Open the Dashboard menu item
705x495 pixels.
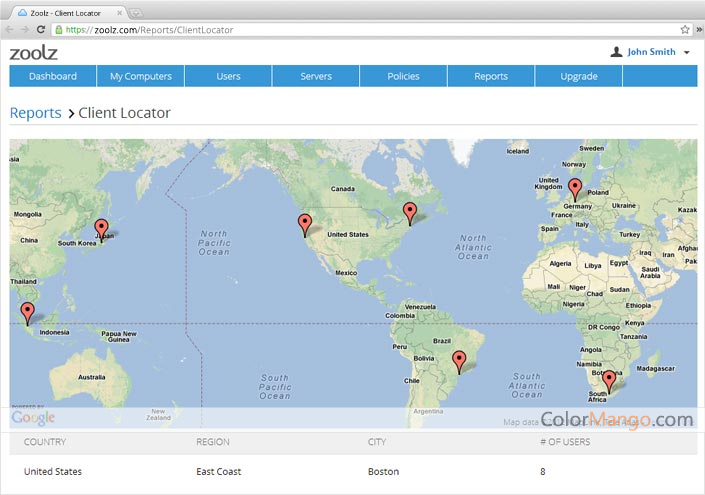[53, 76]
